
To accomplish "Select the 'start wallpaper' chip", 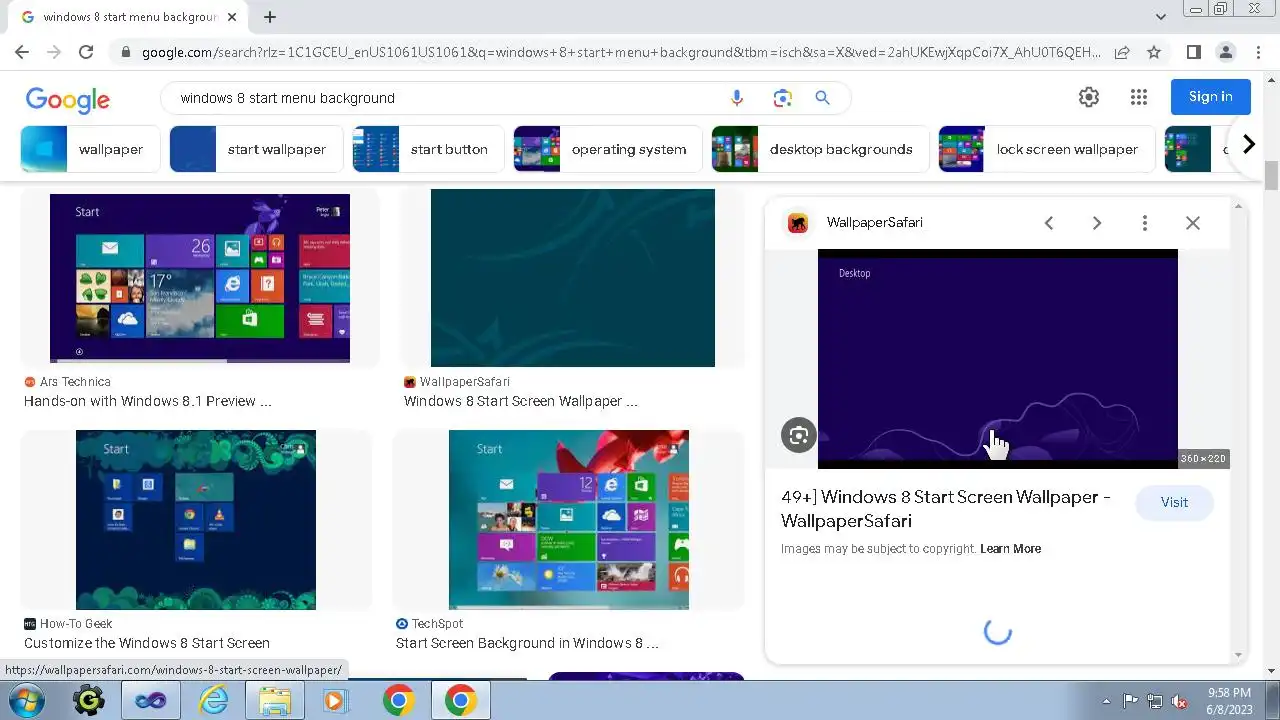I will tap(256, 149).
